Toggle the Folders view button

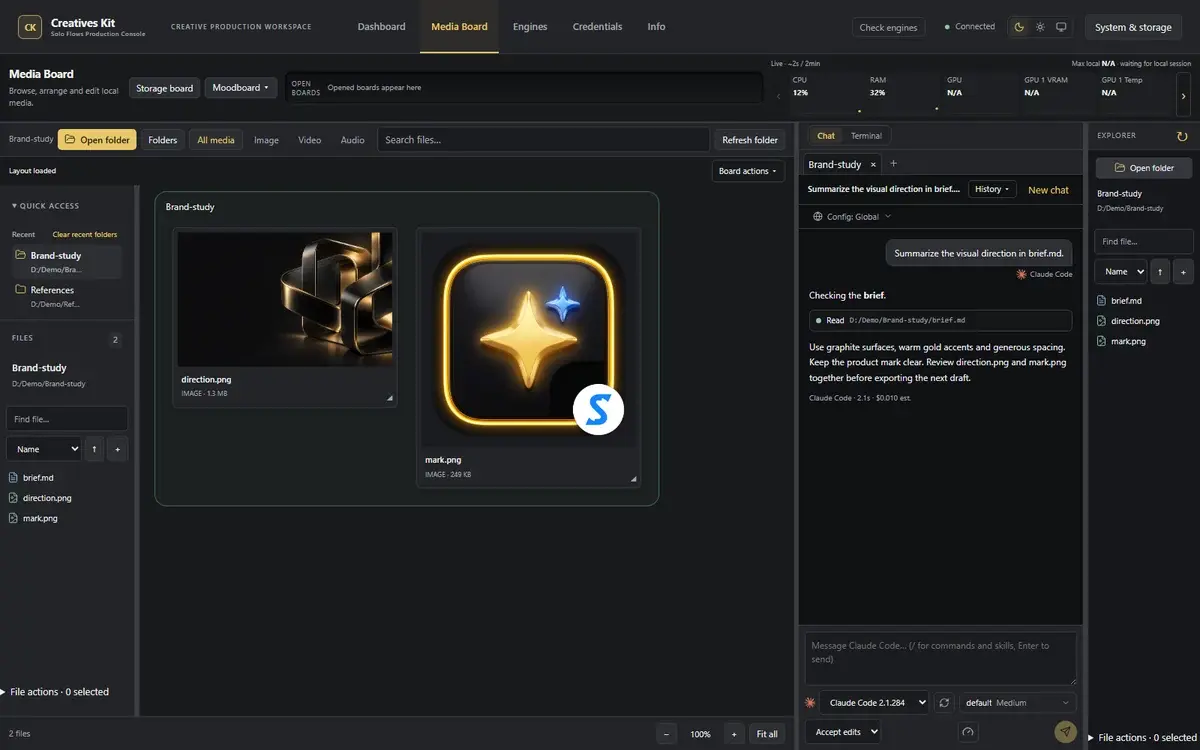(163, 140)
